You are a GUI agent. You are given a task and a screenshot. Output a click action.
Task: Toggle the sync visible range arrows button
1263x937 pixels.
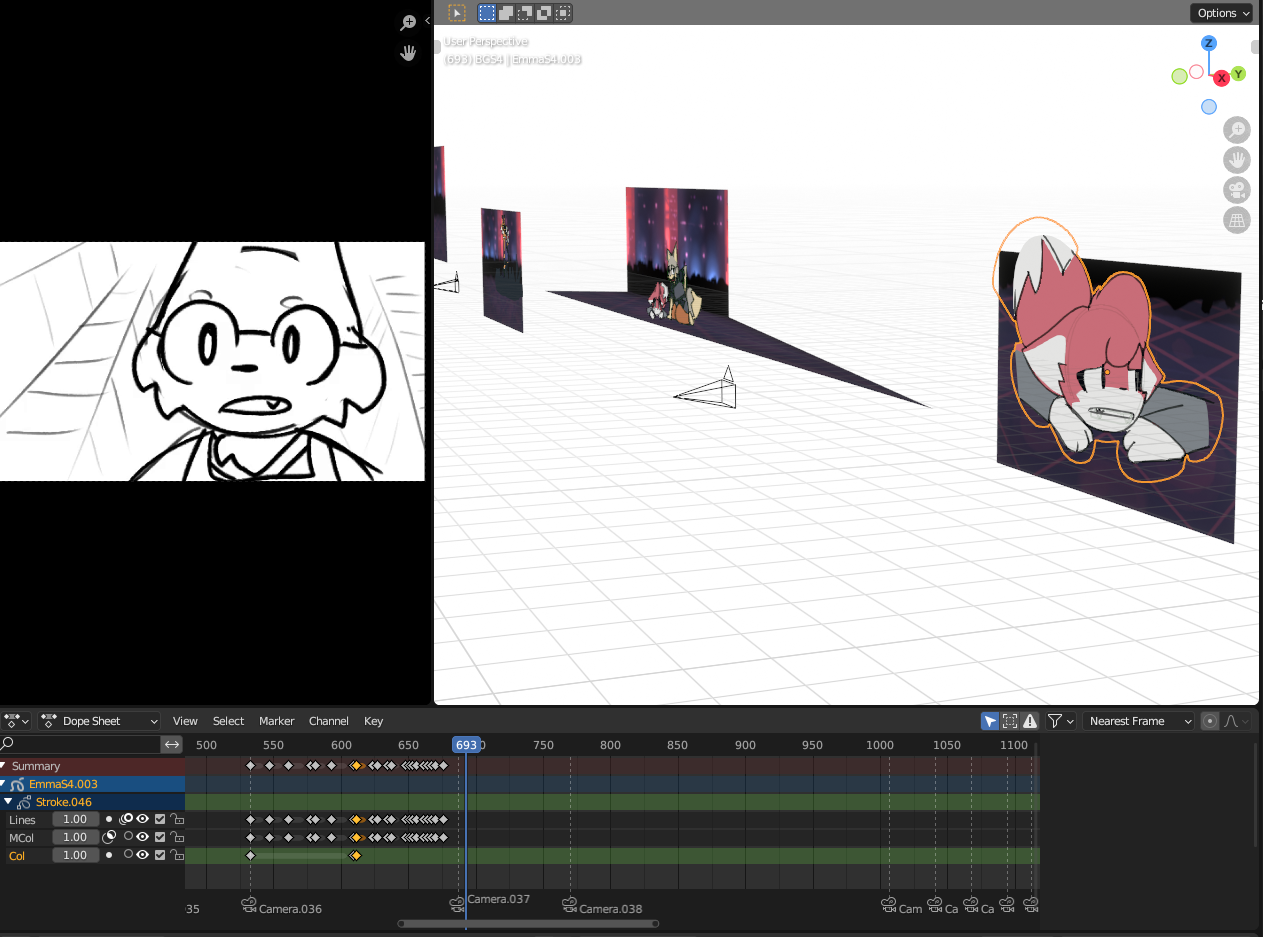coord(172,744)
